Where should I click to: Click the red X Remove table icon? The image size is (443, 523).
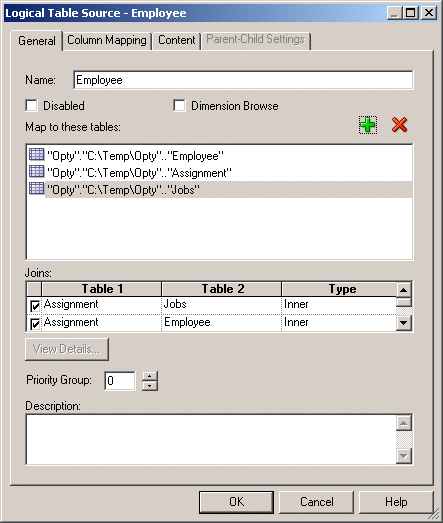399,125
